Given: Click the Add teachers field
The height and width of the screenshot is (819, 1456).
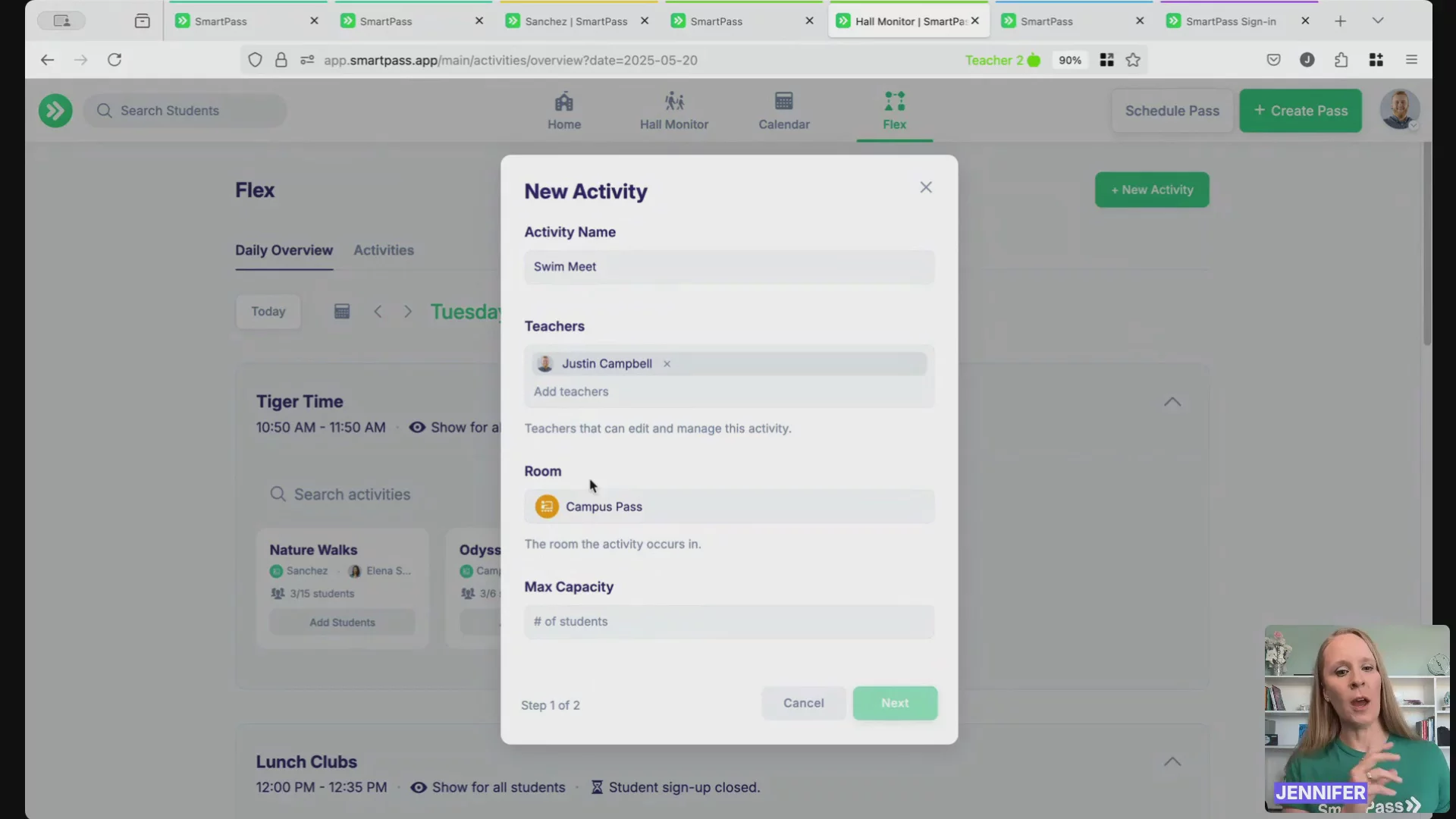Looking at the screenshot, I should coord(729,392).
